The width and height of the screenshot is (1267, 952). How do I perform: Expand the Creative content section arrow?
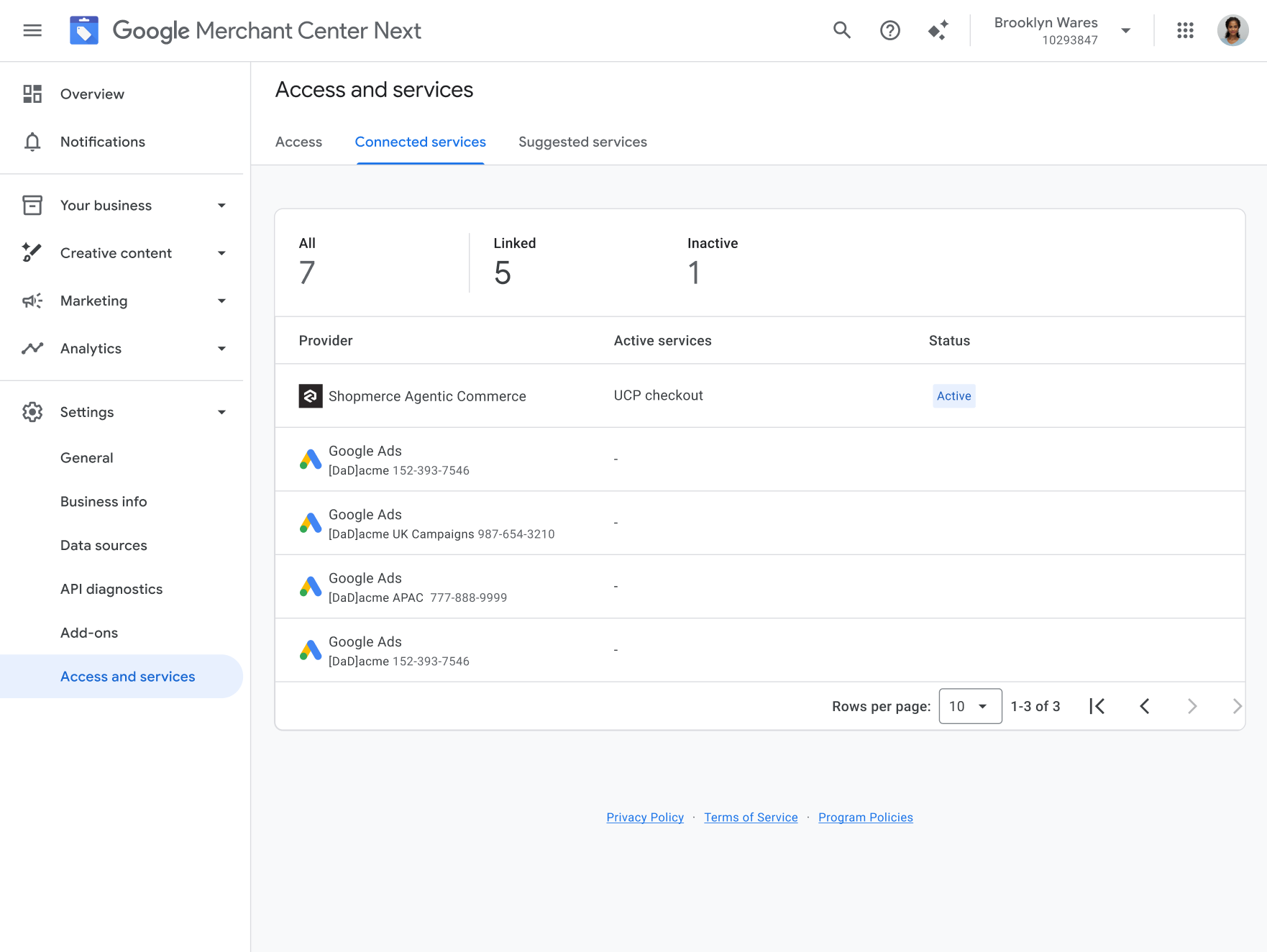[x=221, y=253]
